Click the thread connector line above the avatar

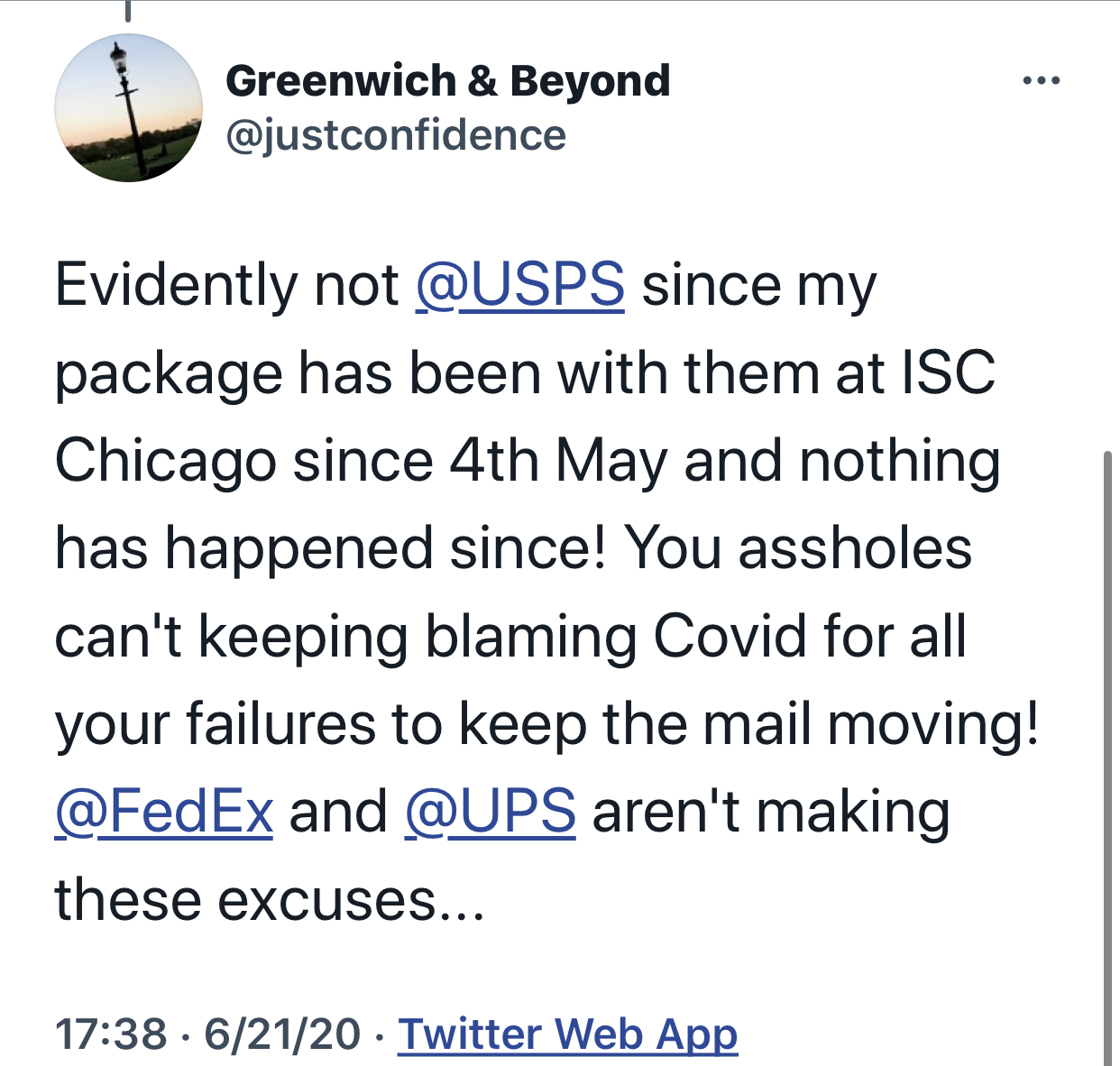point(127,10)
